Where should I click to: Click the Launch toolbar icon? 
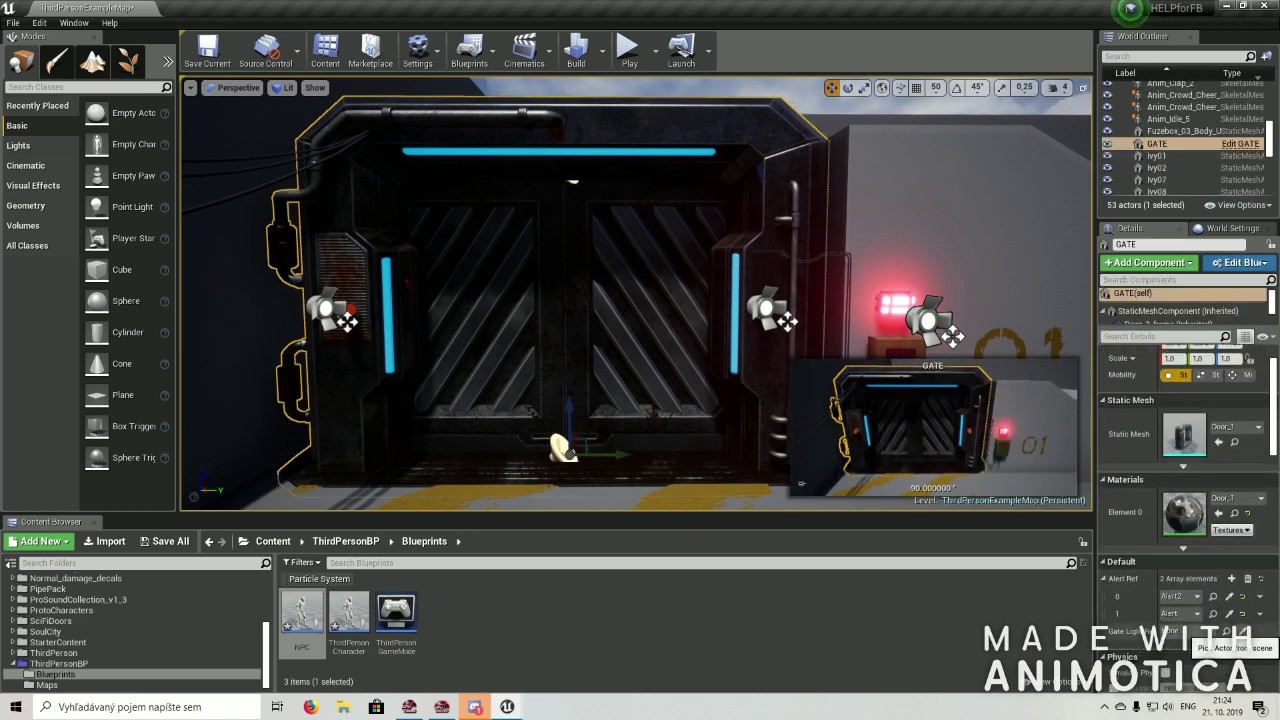coord(681,51)
